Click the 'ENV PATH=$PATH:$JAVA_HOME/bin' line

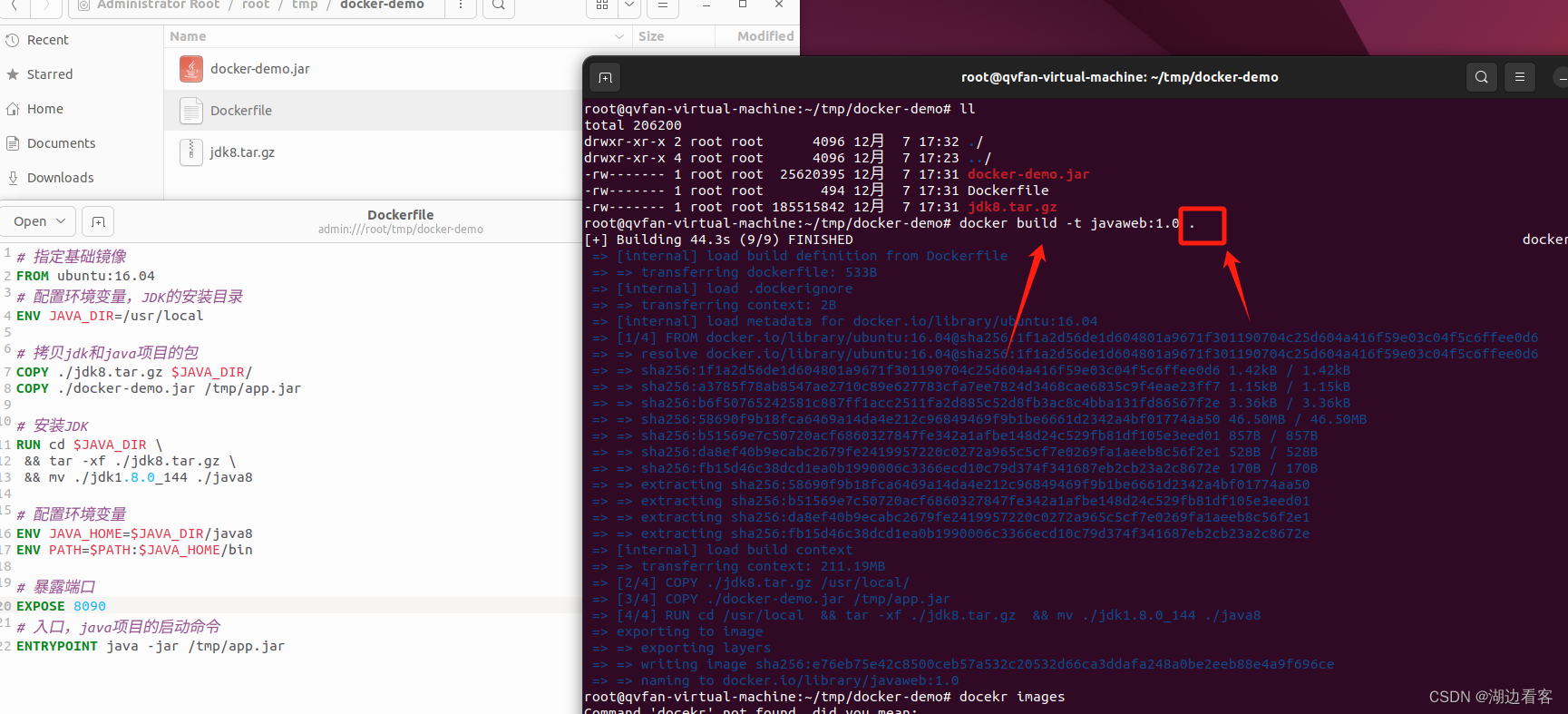pos(134,550)
